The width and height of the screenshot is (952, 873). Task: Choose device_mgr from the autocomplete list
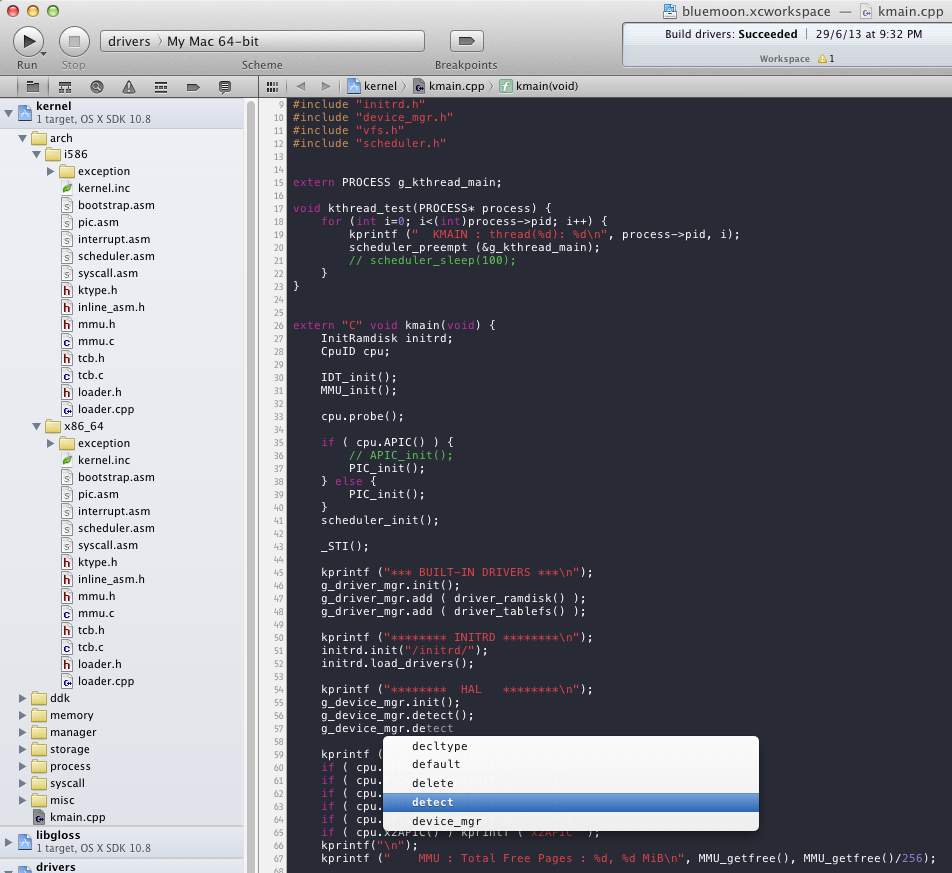[x=571, y=821]
